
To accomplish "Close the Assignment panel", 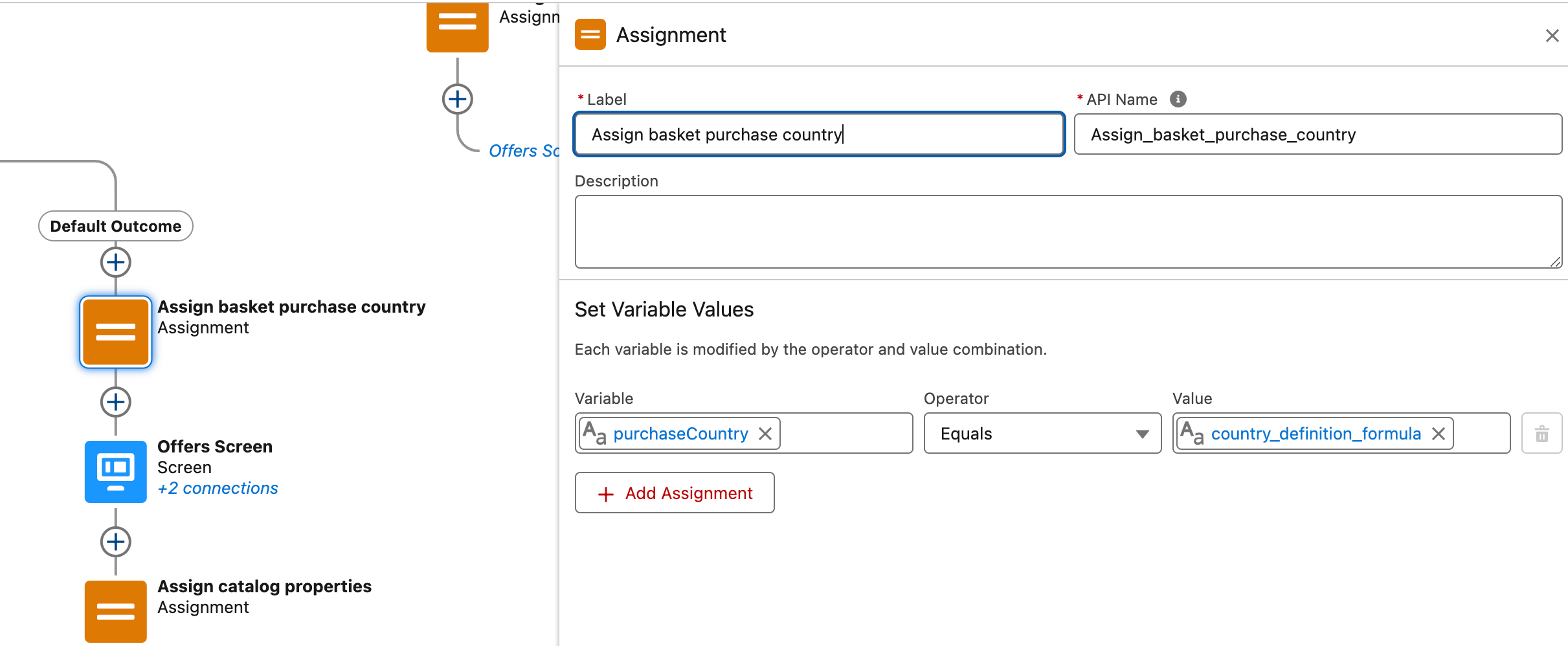I will (x=1552, y=36).
